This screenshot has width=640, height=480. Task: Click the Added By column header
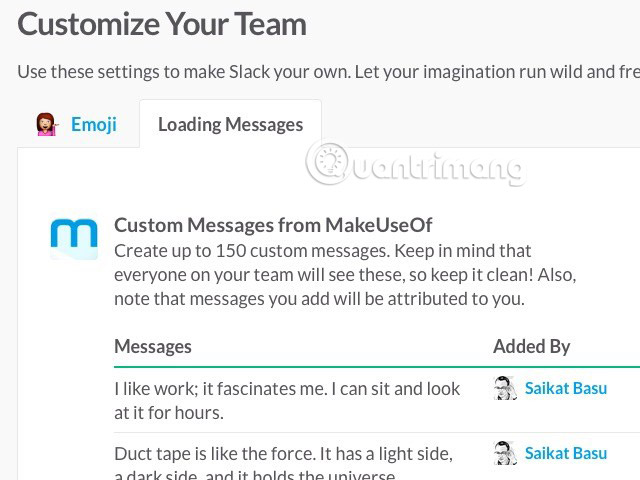point(531,347)
